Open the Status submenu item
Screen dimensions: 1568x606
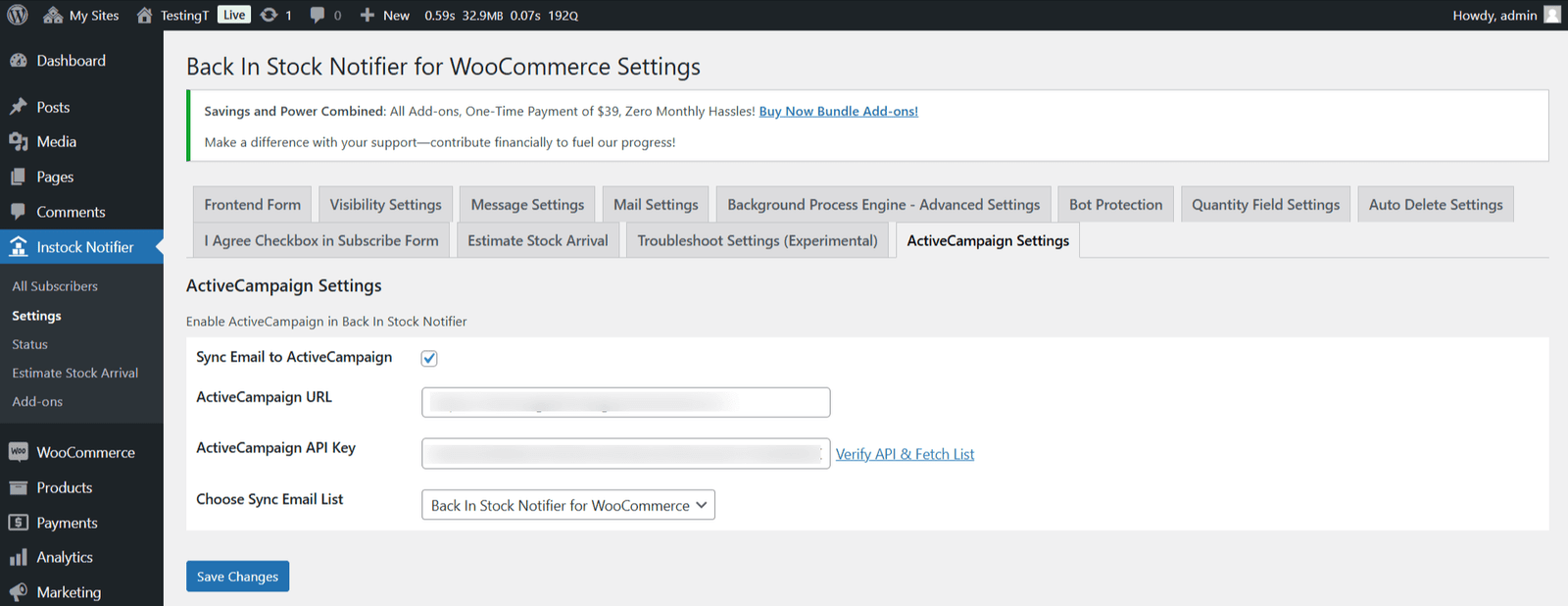tap(29, 344)
